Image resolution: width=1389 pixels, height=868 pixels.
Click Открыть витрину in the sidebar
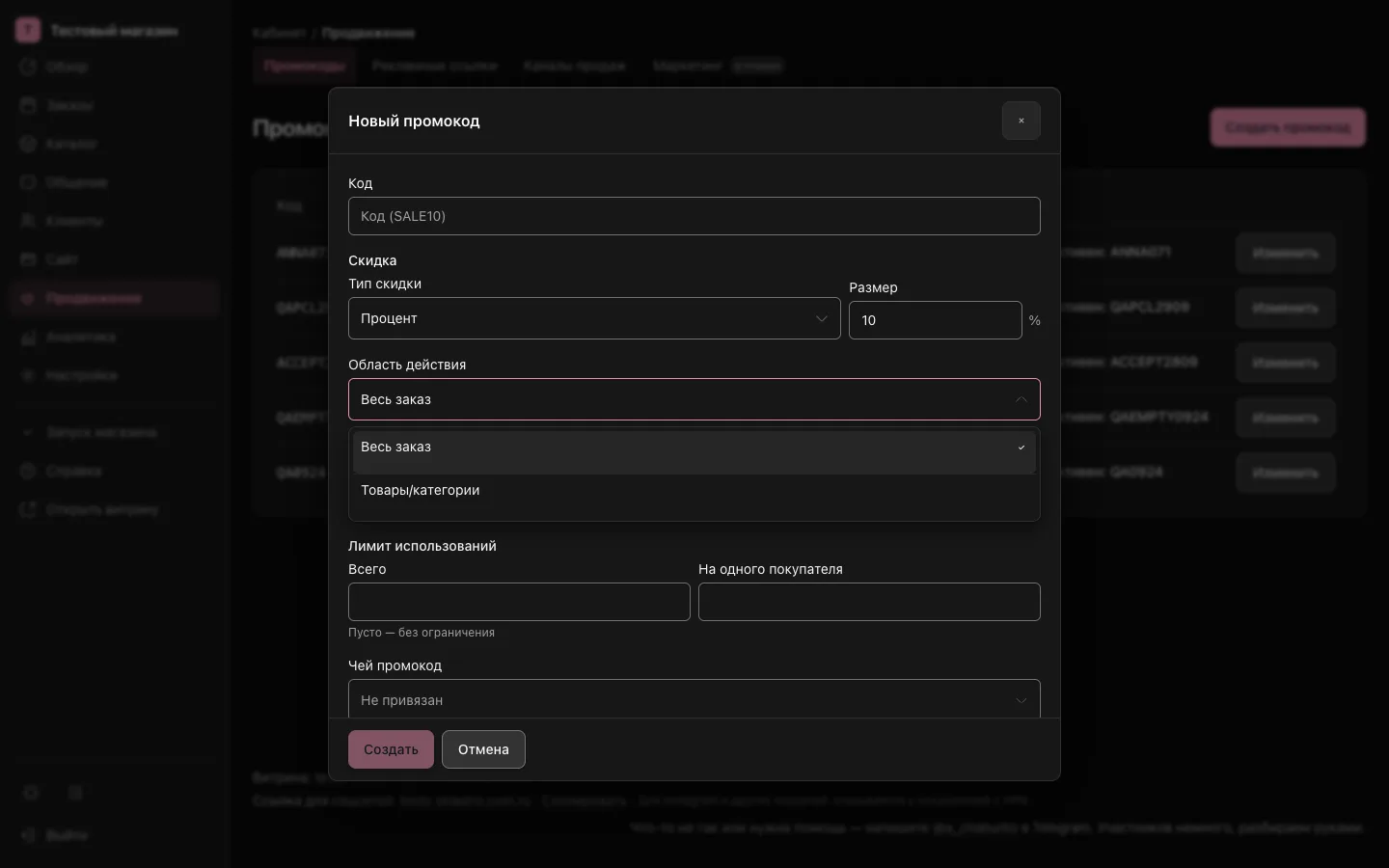(x=115, y=509)
